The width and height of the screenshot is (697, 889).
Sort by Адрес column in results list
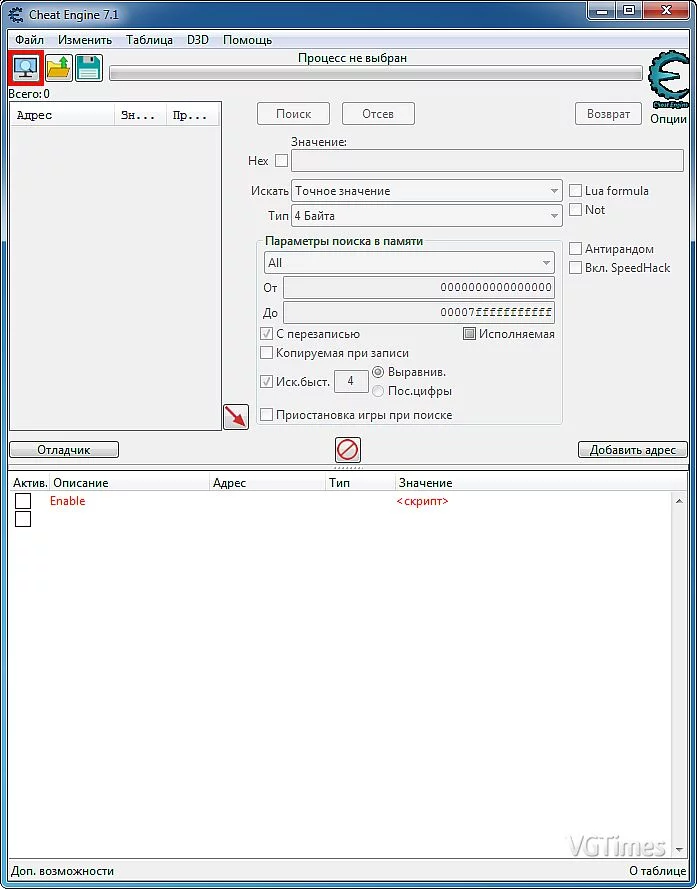(x=62, y=115)
